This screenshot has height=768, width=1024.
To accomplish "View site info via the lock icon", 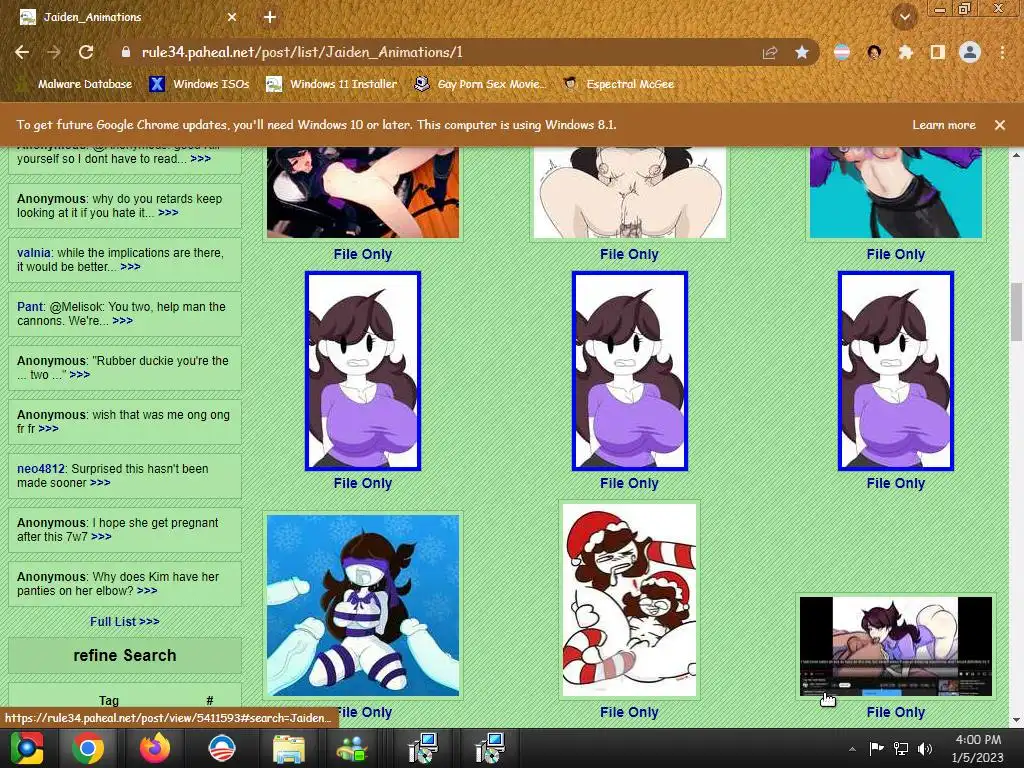I will pyautogui.click(x=126, y=52).
